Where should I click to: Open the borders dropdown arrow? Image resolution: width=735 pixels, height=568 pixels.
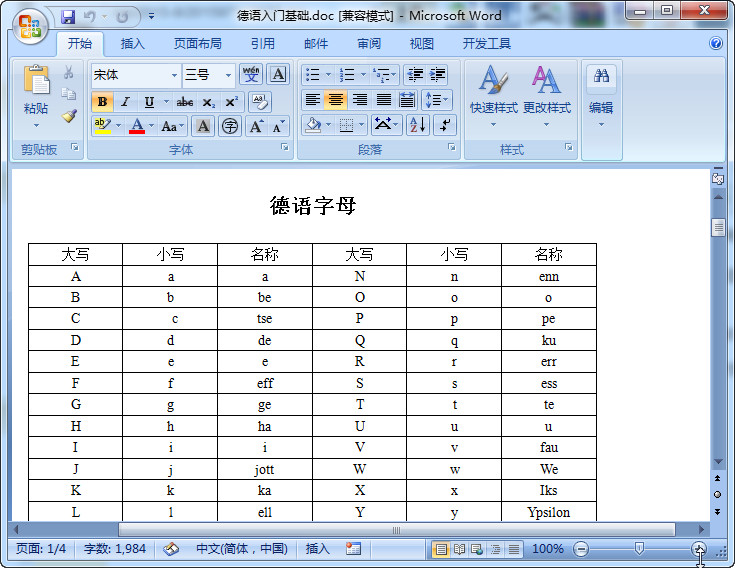click(361, 125)
